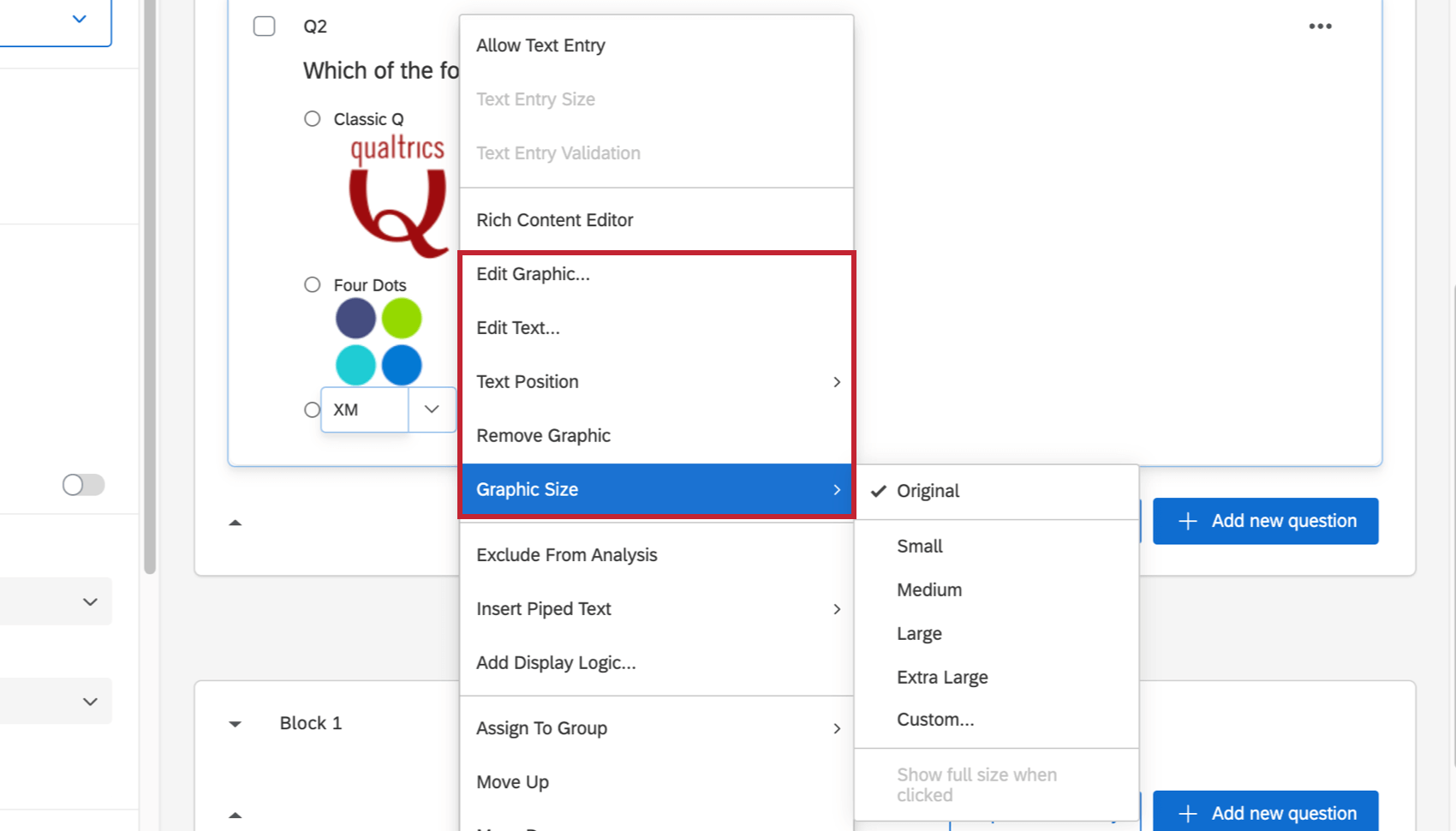Image resolution: width=1456 pixels, height=831 pixels.
Task: Choose Remove Graphic in the context menu
Action: click(x=543, y=435)
